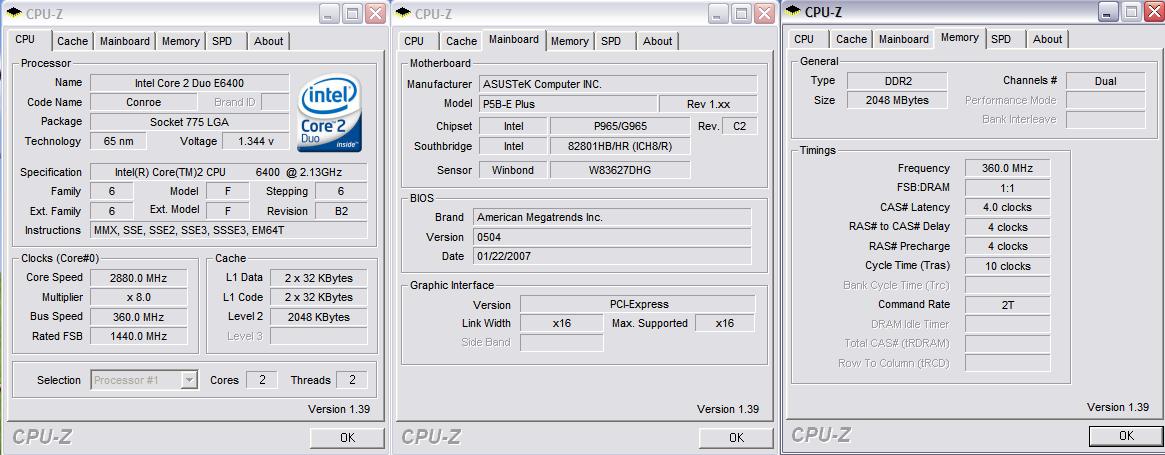Open About tab in left window
Image resolution: width=1165 pixels, height=455 pixels.
click(x=268, y=42)
